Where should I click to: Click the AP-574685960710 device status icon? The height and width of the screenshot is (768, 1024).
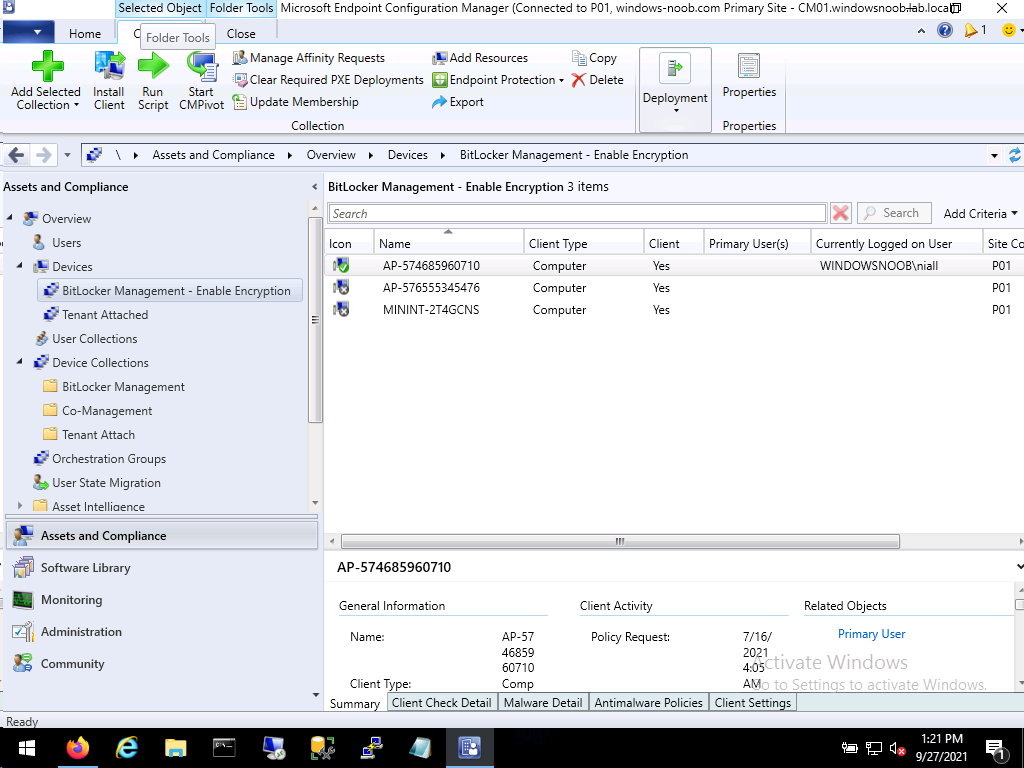point(341,266)
